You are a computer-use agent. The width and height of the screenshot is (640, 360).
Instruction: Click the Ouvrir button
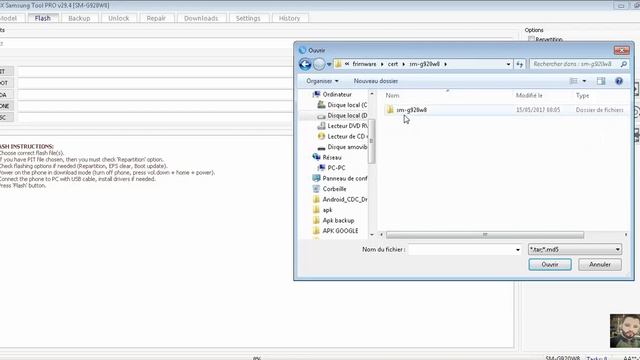550,264
